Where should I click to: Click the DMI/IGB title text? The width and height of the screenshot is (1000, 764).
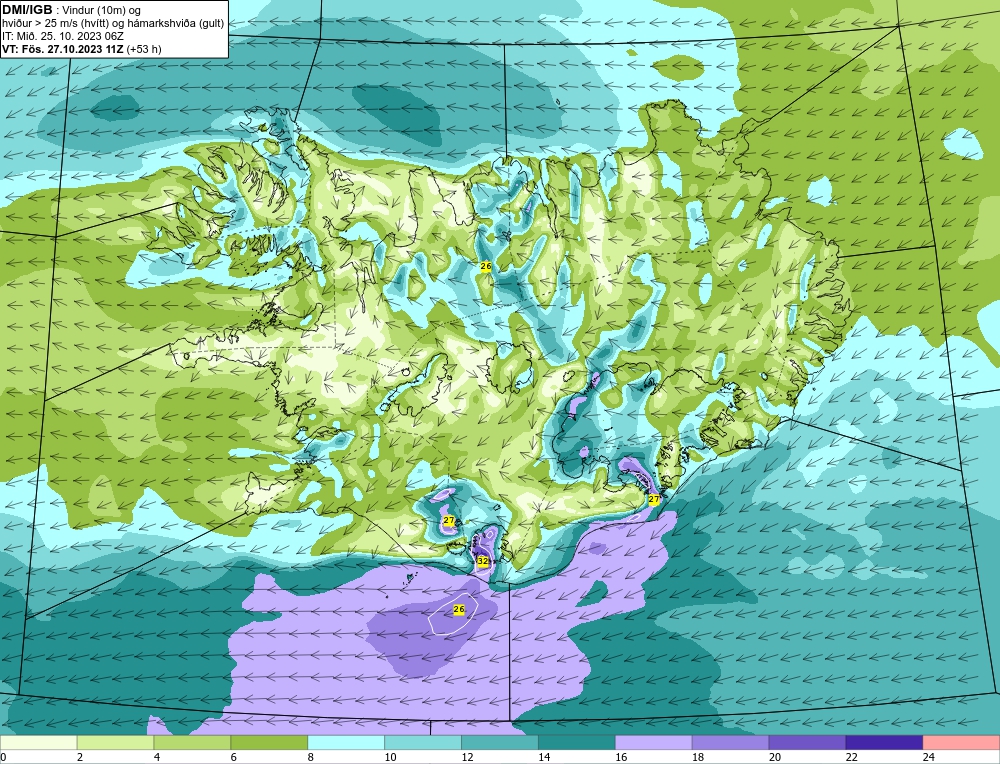click(27, 10)
